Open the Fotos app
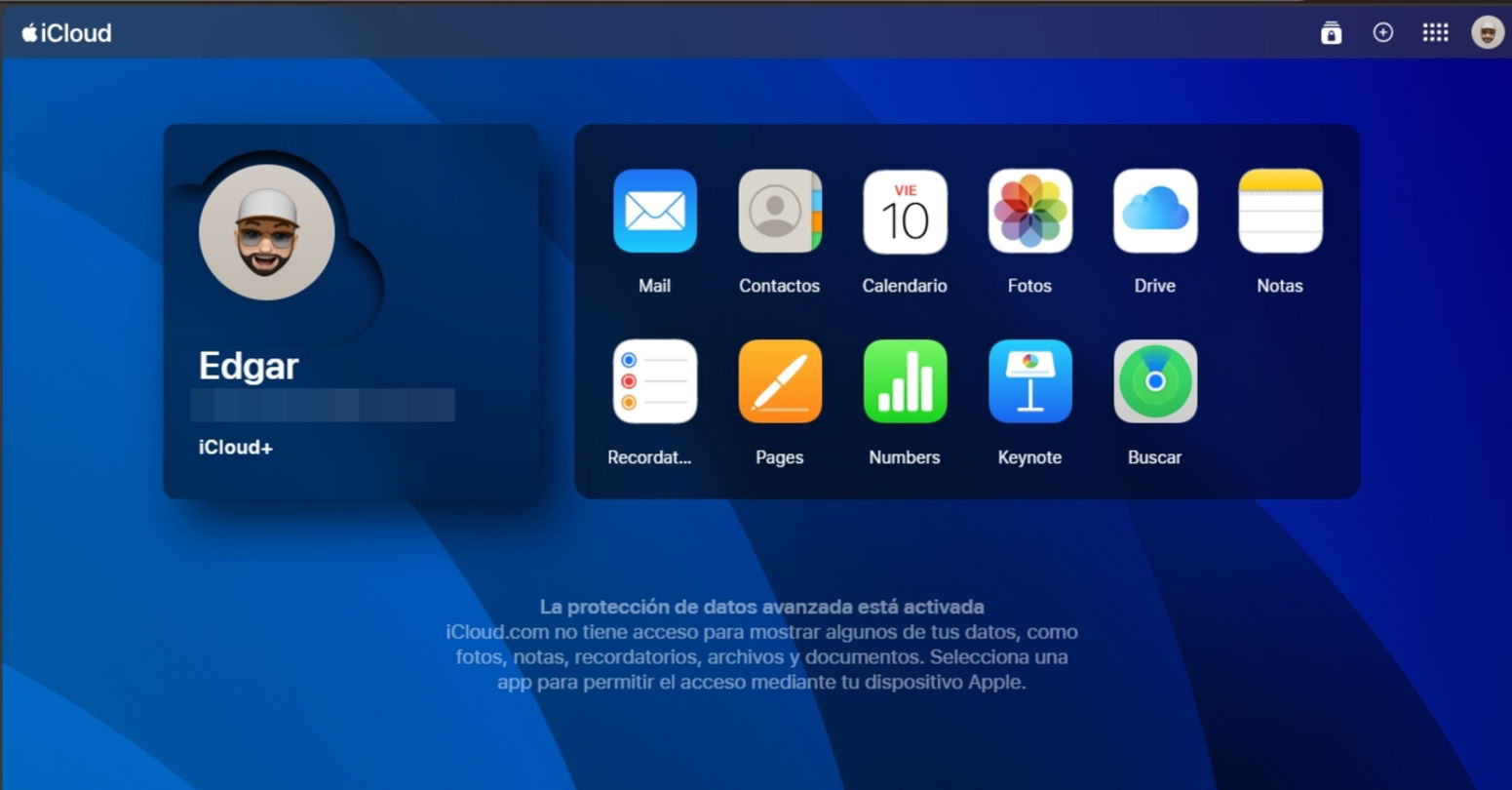This screenshot has width=1512, height=790. tap(1029, 211)
